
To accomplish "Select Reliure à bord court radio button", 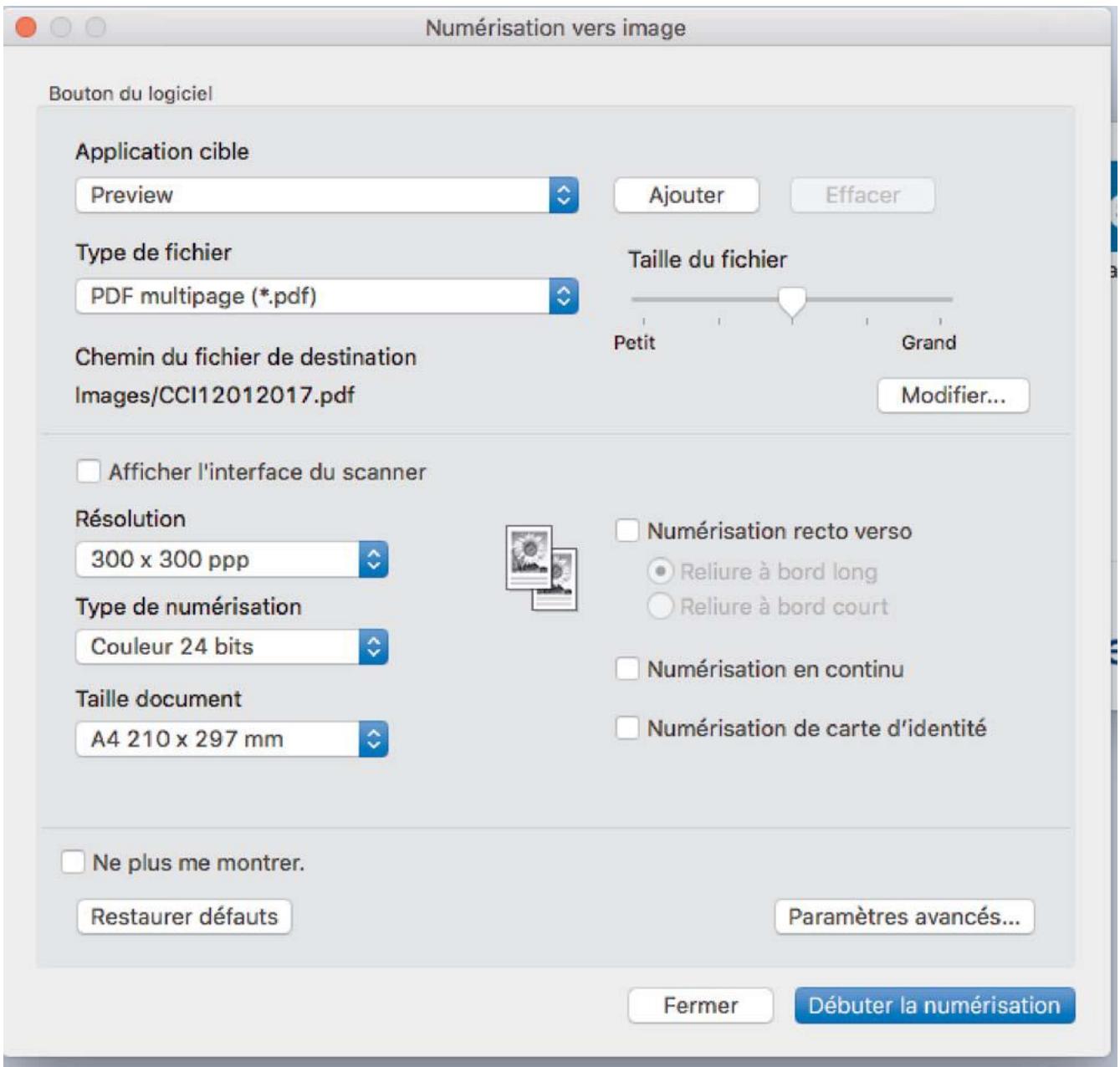I will tap(661, 605).
